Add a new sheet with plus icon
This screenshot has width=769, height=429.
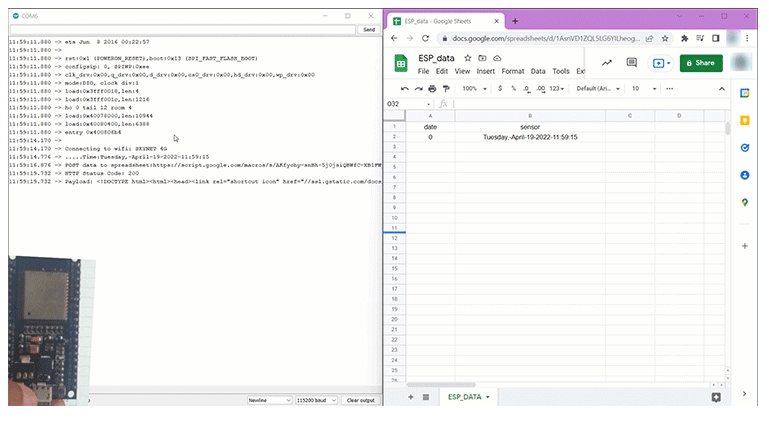point(410,397)
